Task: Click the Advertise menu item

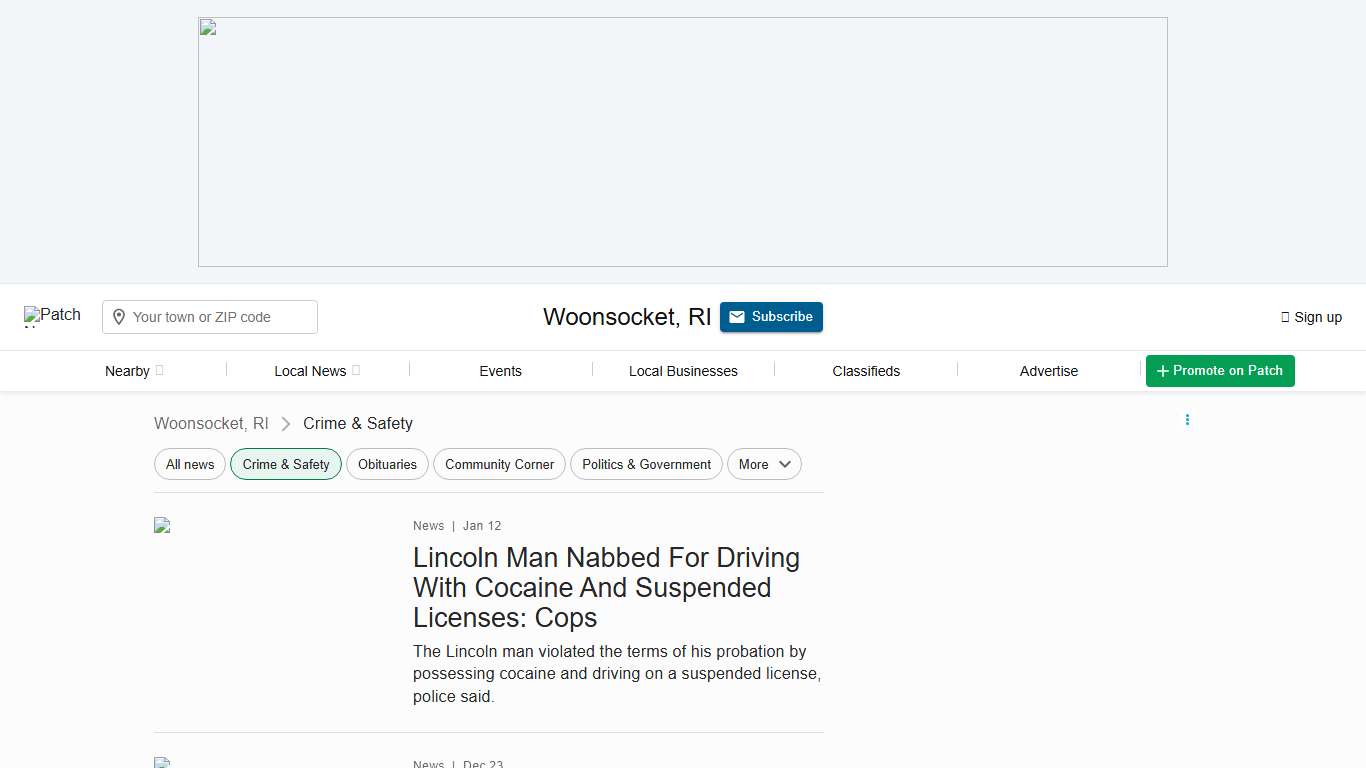Action: 1048,371
